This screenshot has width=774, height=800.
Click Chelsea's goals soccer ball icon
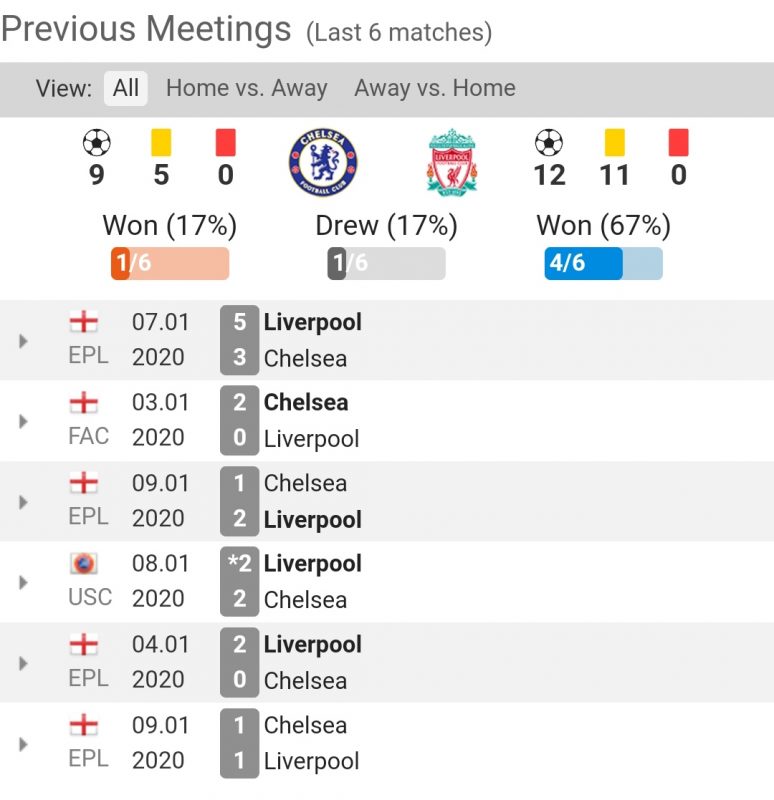[x=97, y=143]
